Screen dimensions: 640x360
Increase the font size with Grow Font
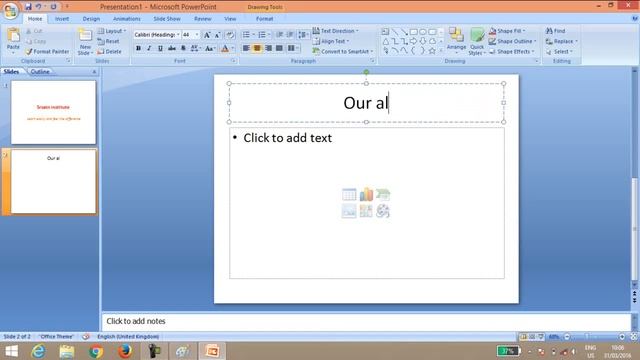coord(207,35)
